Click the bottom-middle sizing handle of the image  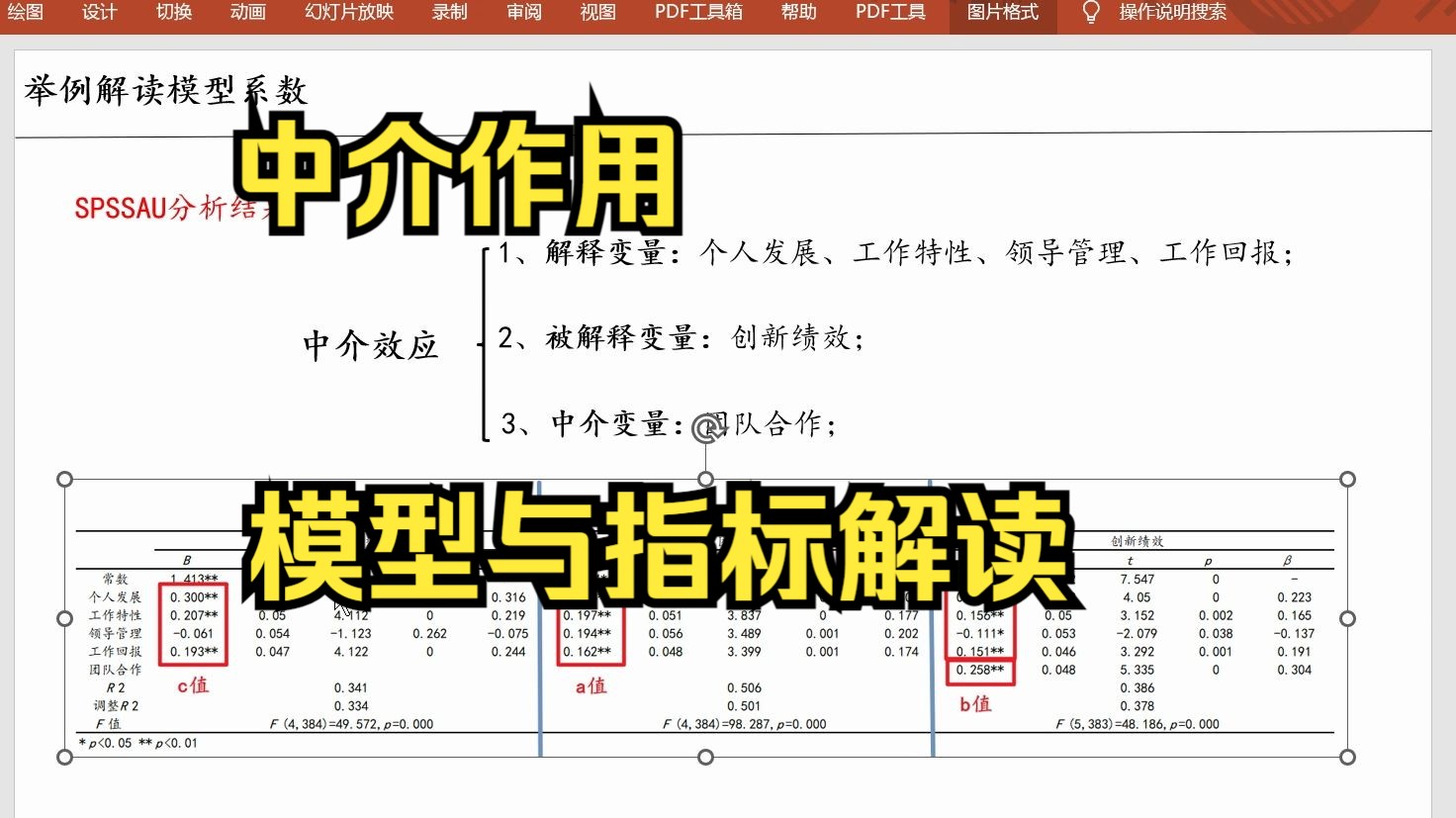(705, 757)
